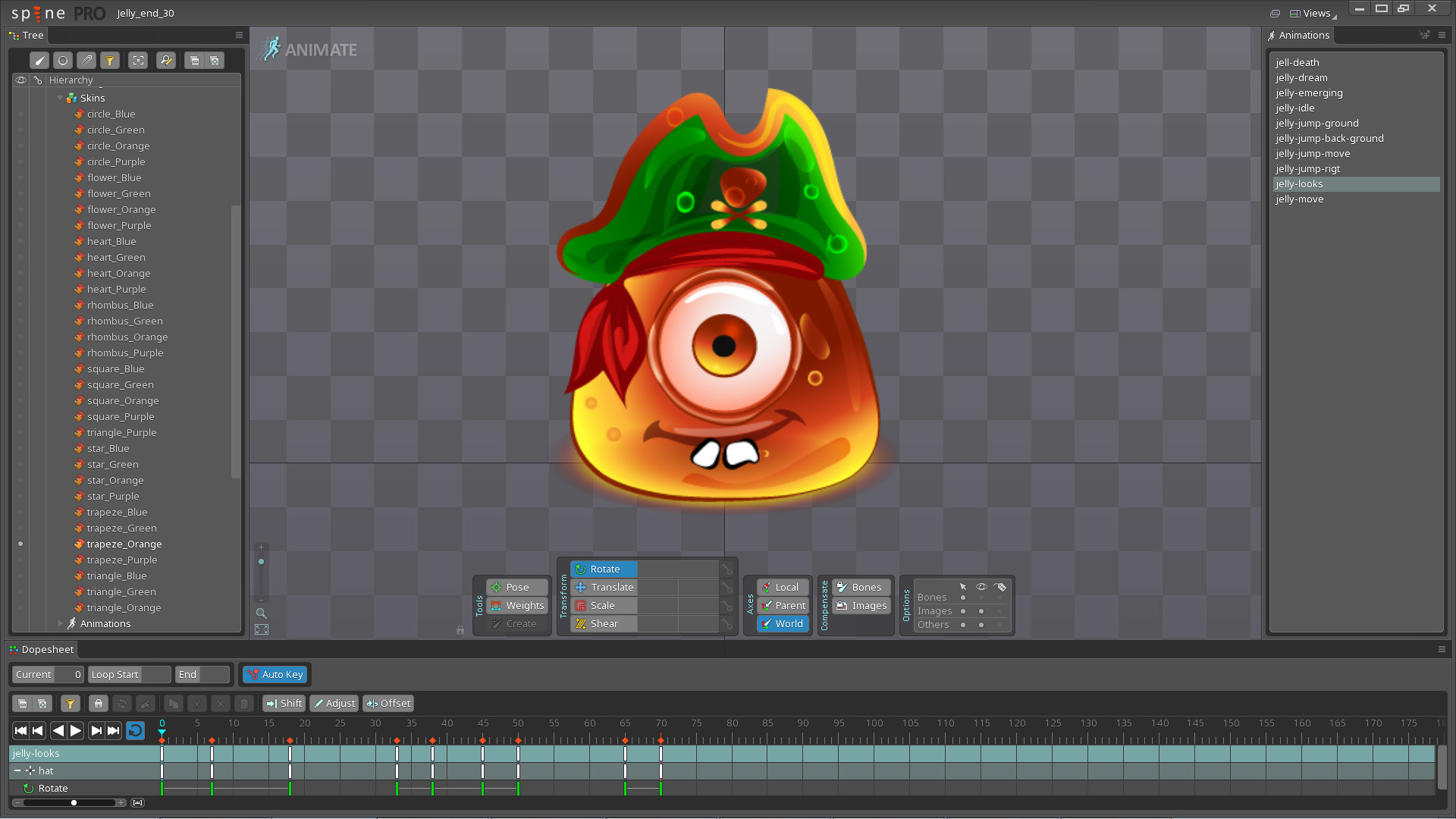Click the lock icon in the Dopesheet toolbar

click(x=98, y=703)
